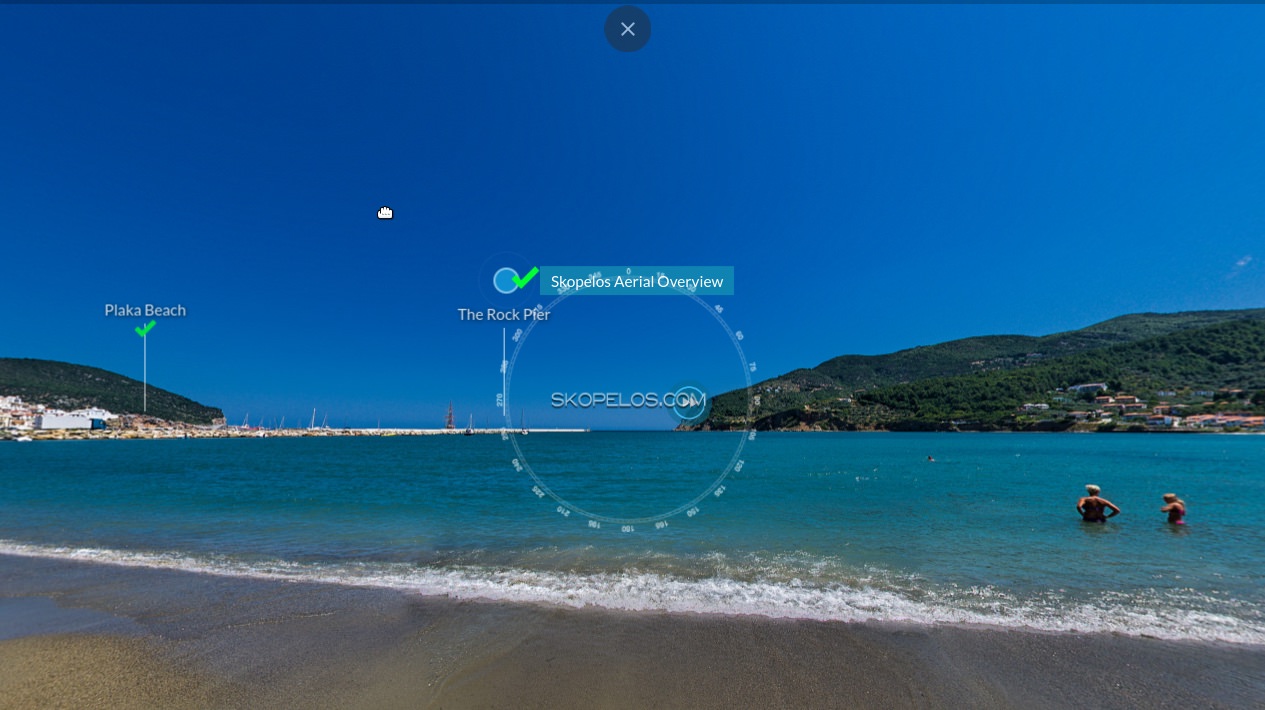Click the blue circle hotspot marker
The width and height of the screenshot is (1265, 710).
pyautogui.click(x=506, y=281)
